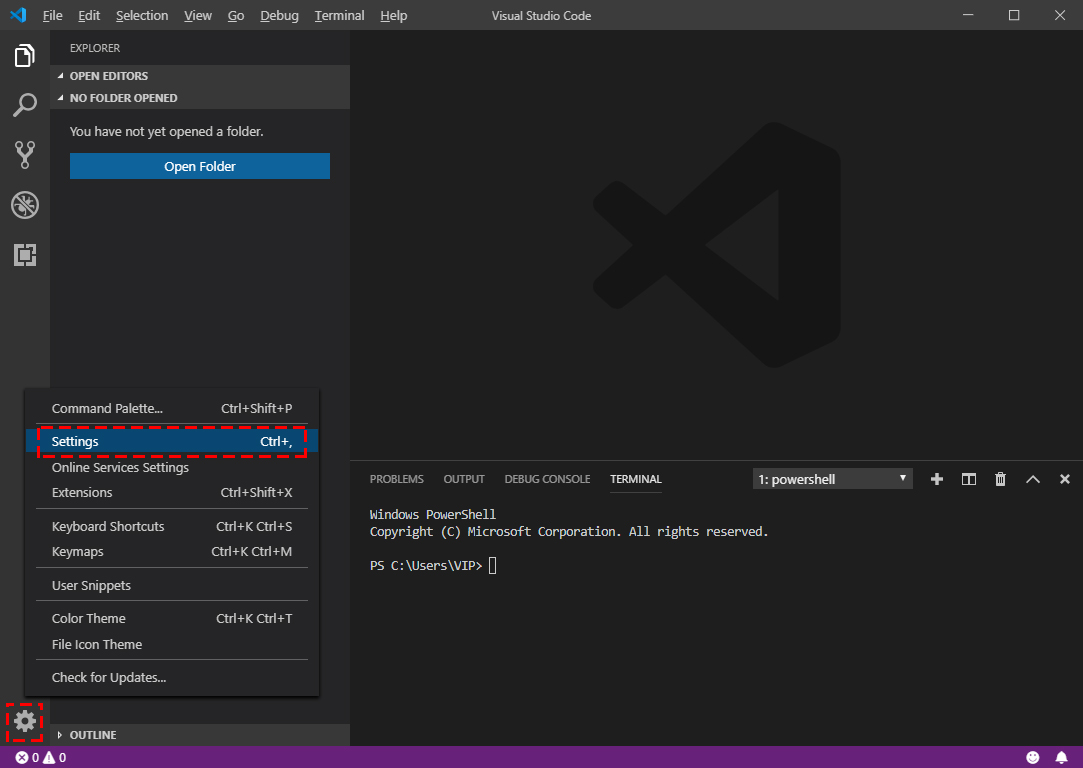Switch to the Debug Console tab
The height and width of the screenshot is (768, 1083).
coord(547,479)
